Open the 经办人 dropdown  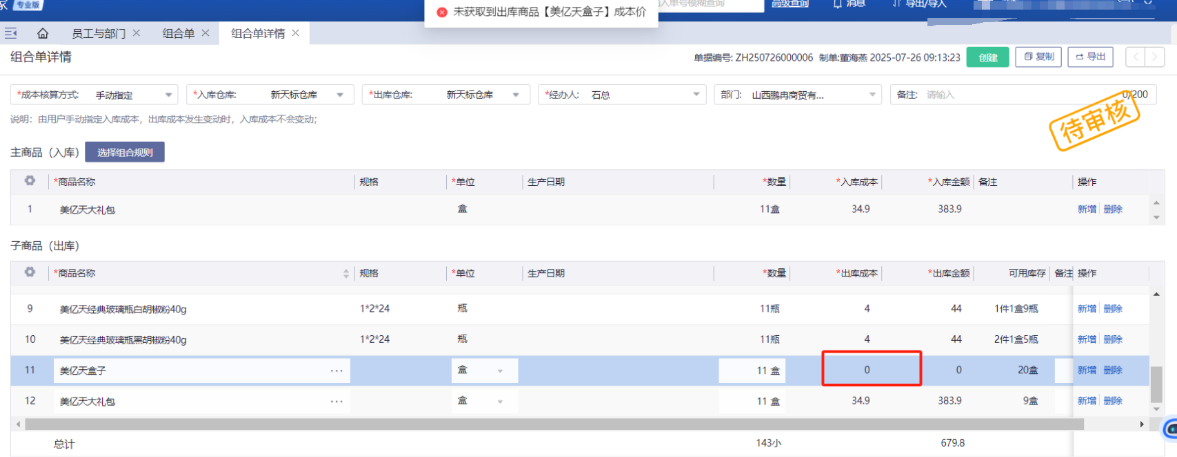[x=696, y=95]
